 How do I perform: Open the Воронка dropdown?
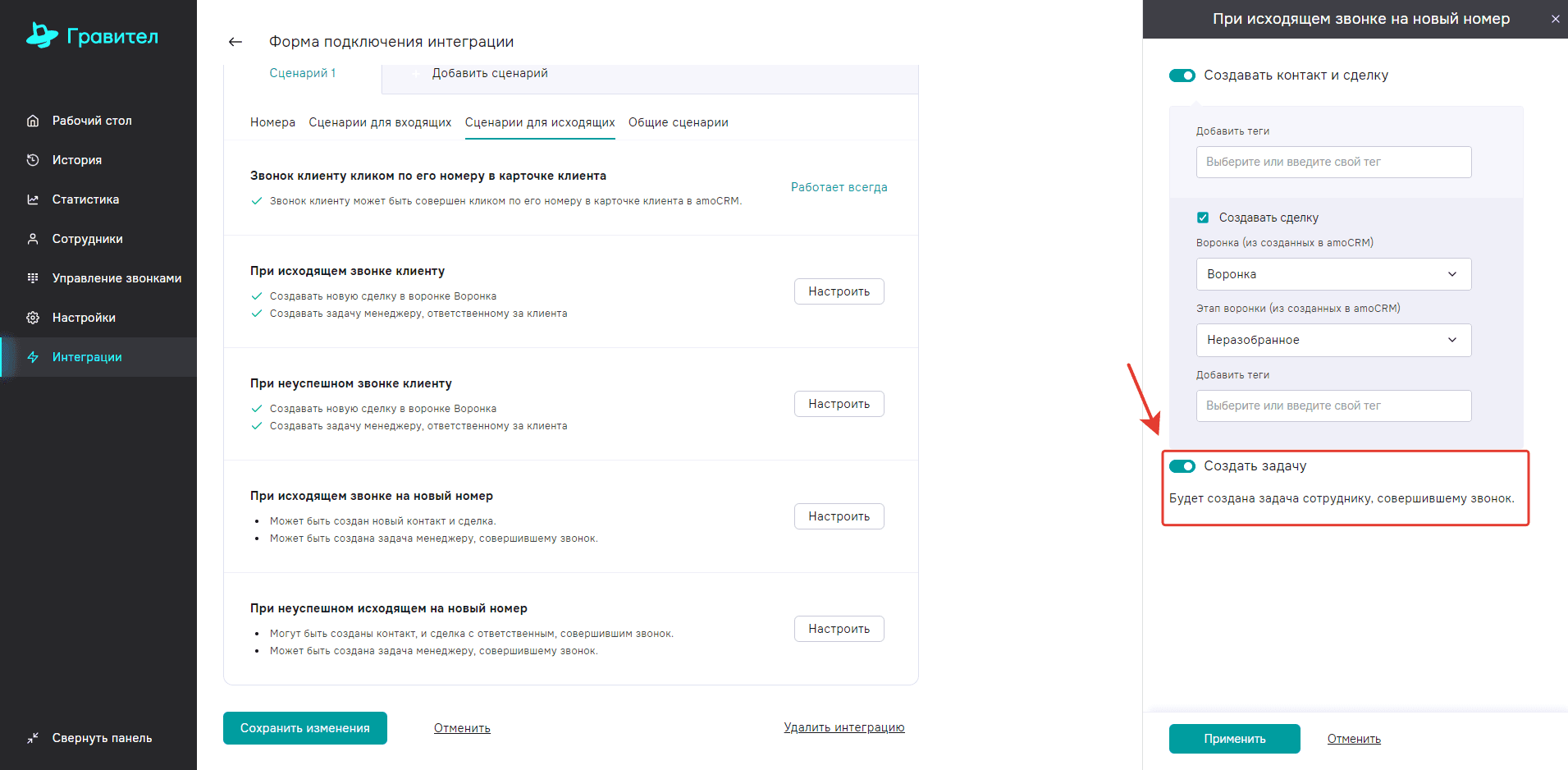click(1333, 274)
